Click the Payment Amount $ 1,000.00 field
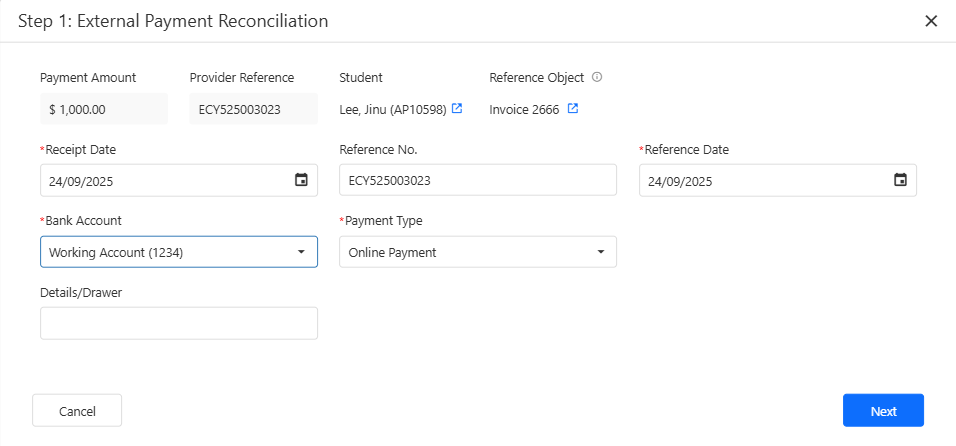 pos(103,109)
